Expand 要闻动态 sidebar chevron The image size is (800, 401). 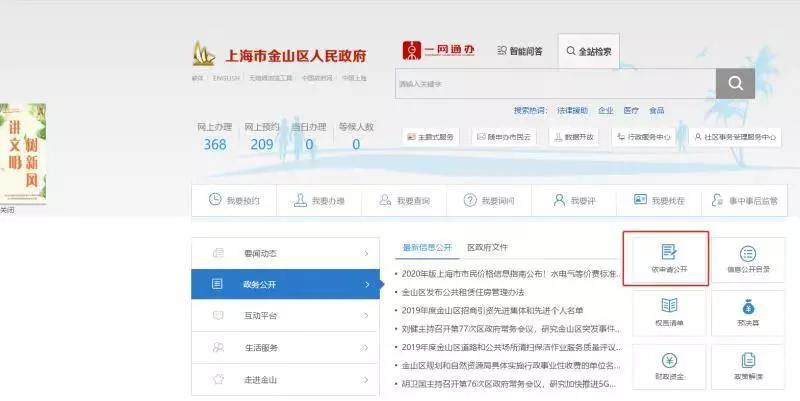[x=367, y=254]
